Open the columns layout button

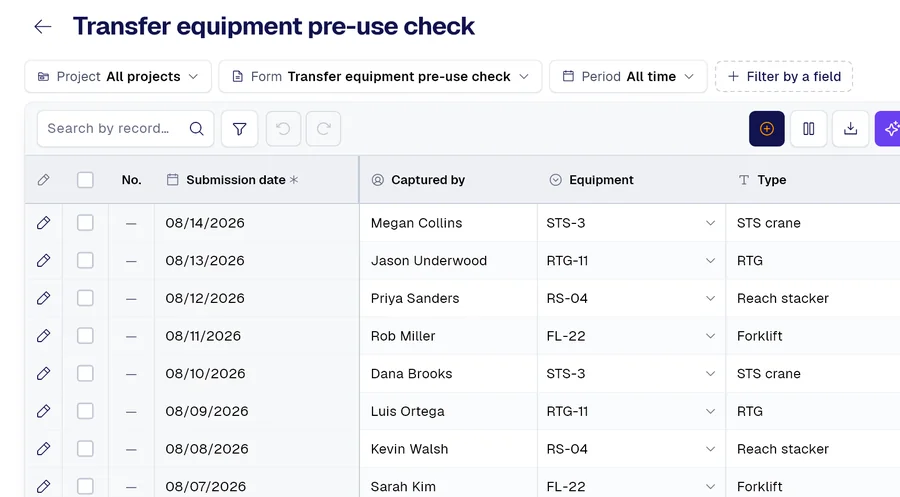click(809, 129)
